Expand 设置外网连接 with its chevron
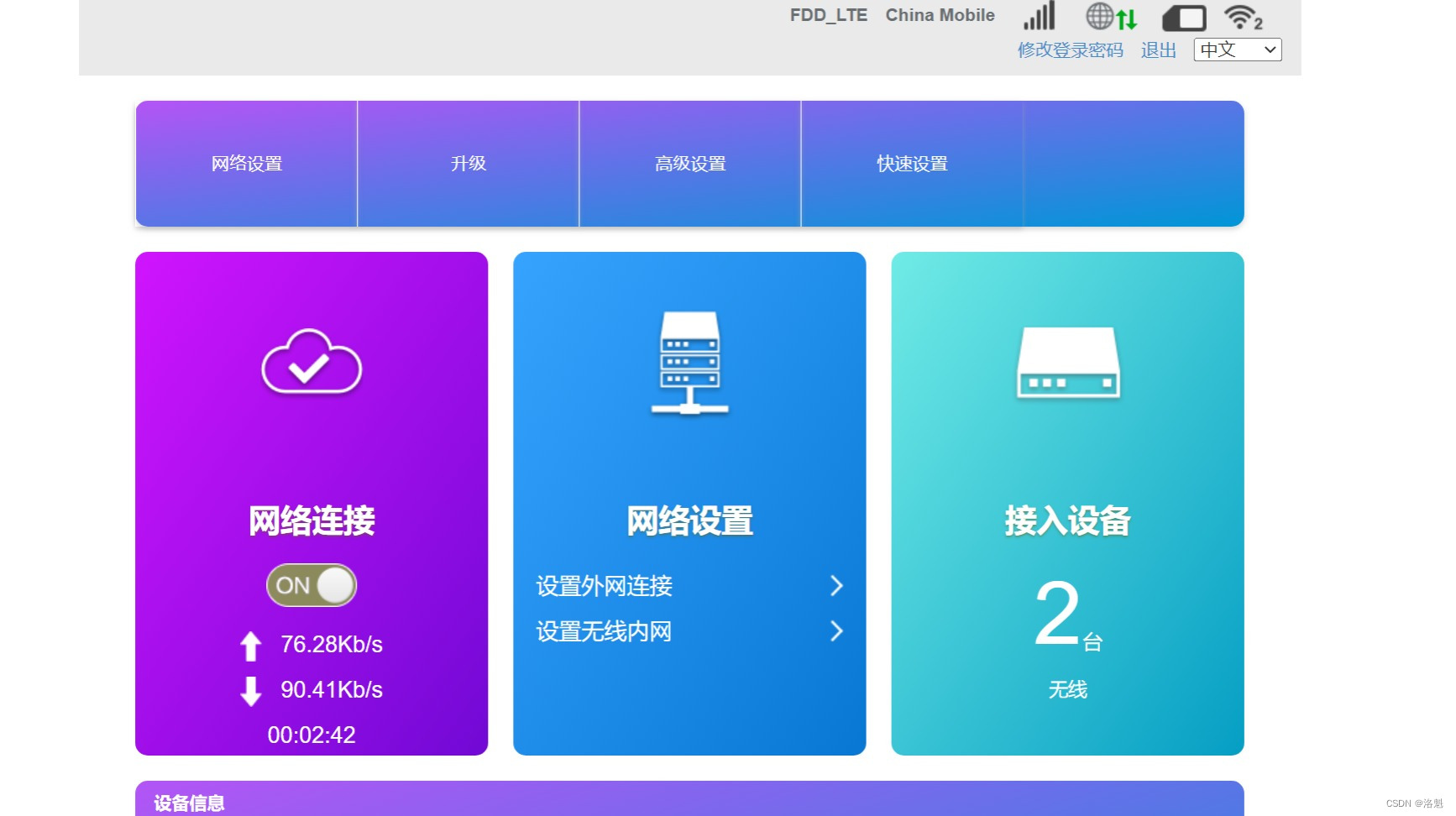The height and width of the screenshot is (816, 1456). (835, 586)
